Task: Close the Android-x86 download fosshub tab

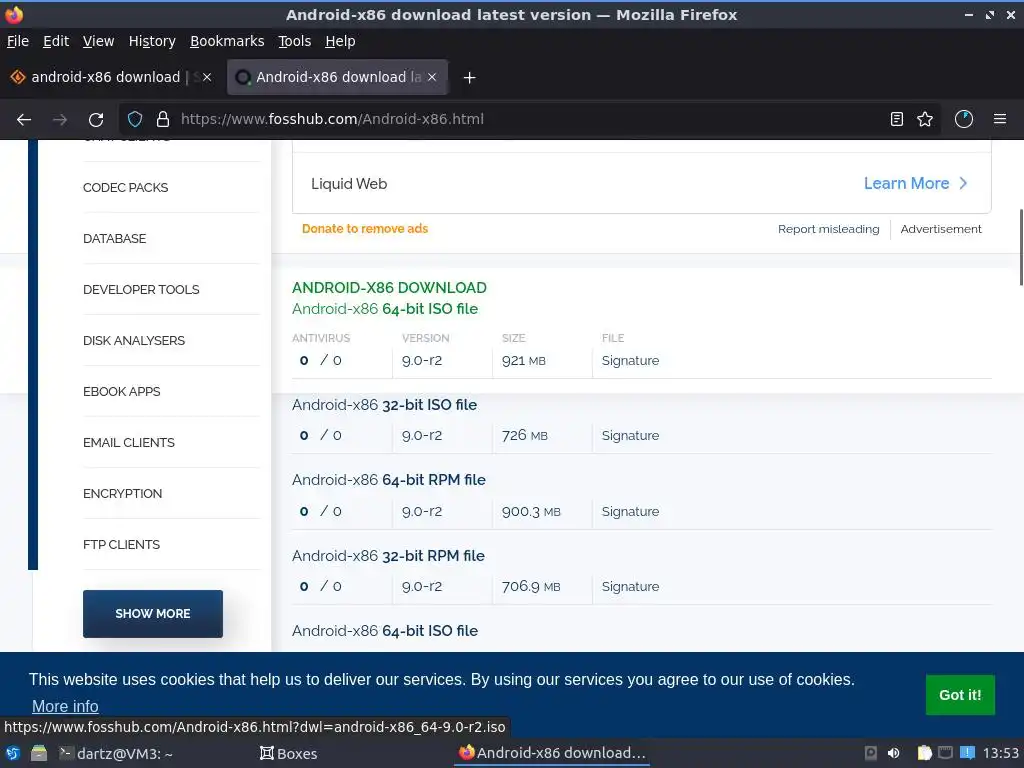Action: (x=432, y=77)
